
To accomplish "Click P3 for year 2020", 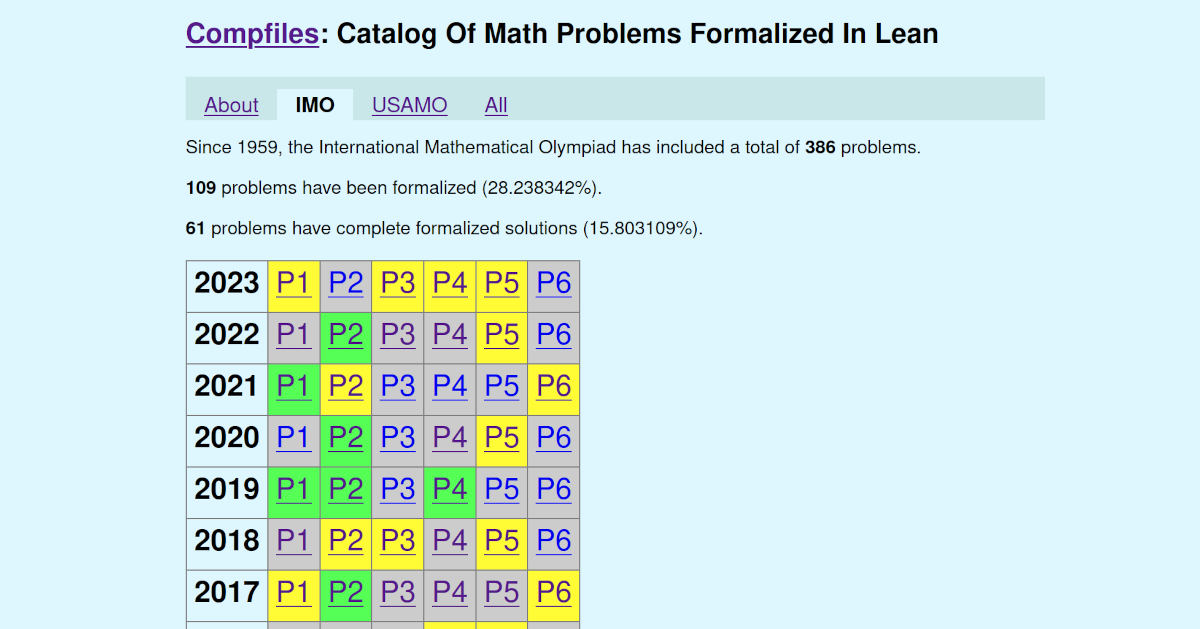I will click(398, 438).
